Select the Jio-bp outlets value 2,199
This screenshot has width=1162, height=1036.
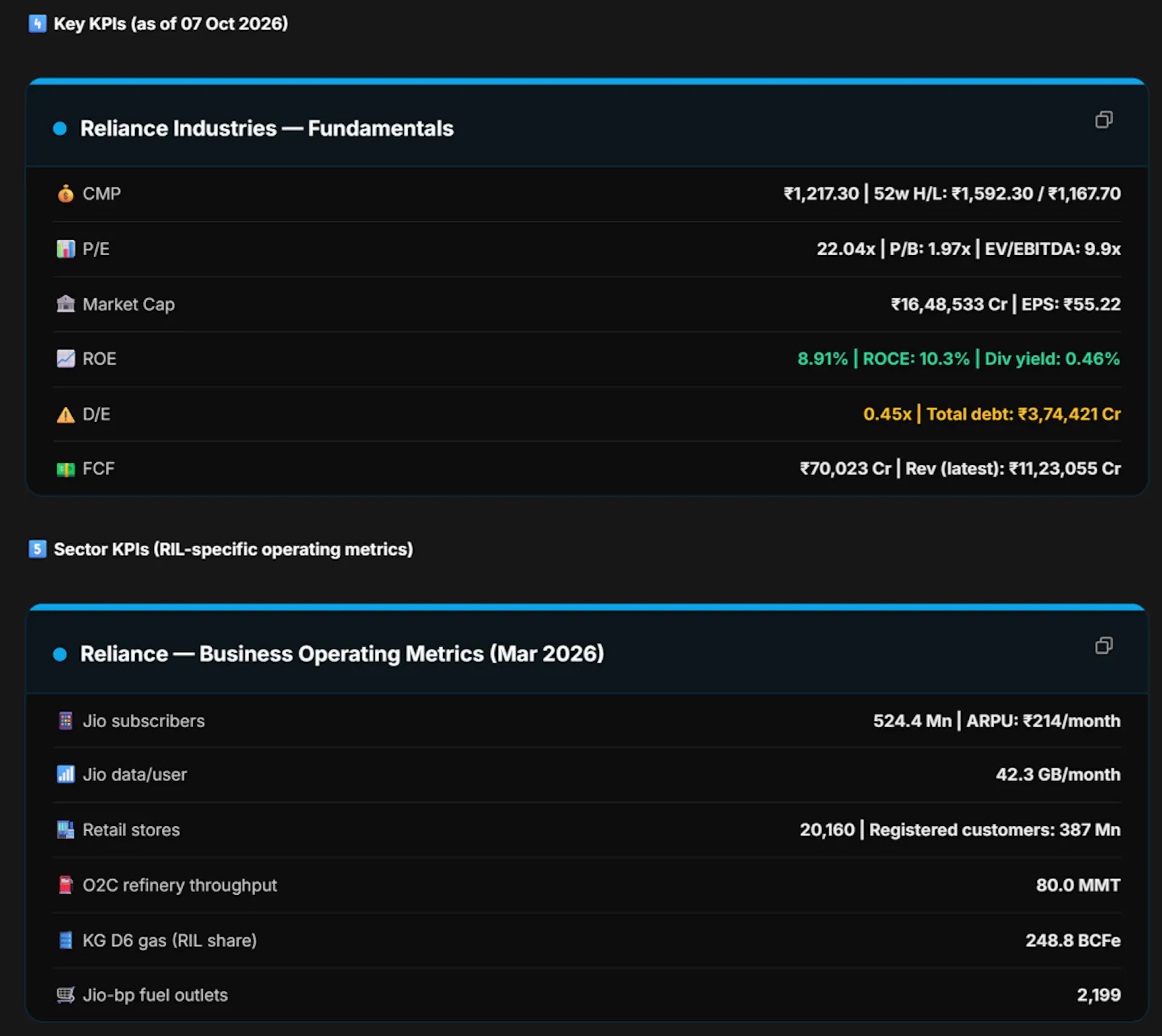pos(1099,995)
